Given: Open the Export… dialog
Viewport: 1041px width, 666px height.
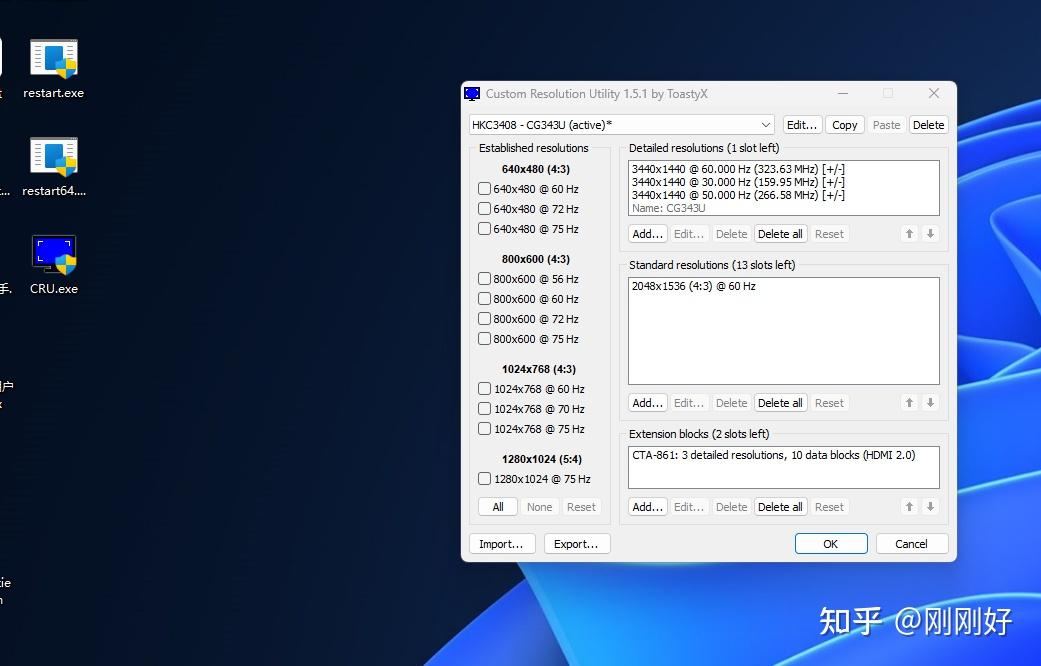Looking at the screenshot, I should (576, 544).
